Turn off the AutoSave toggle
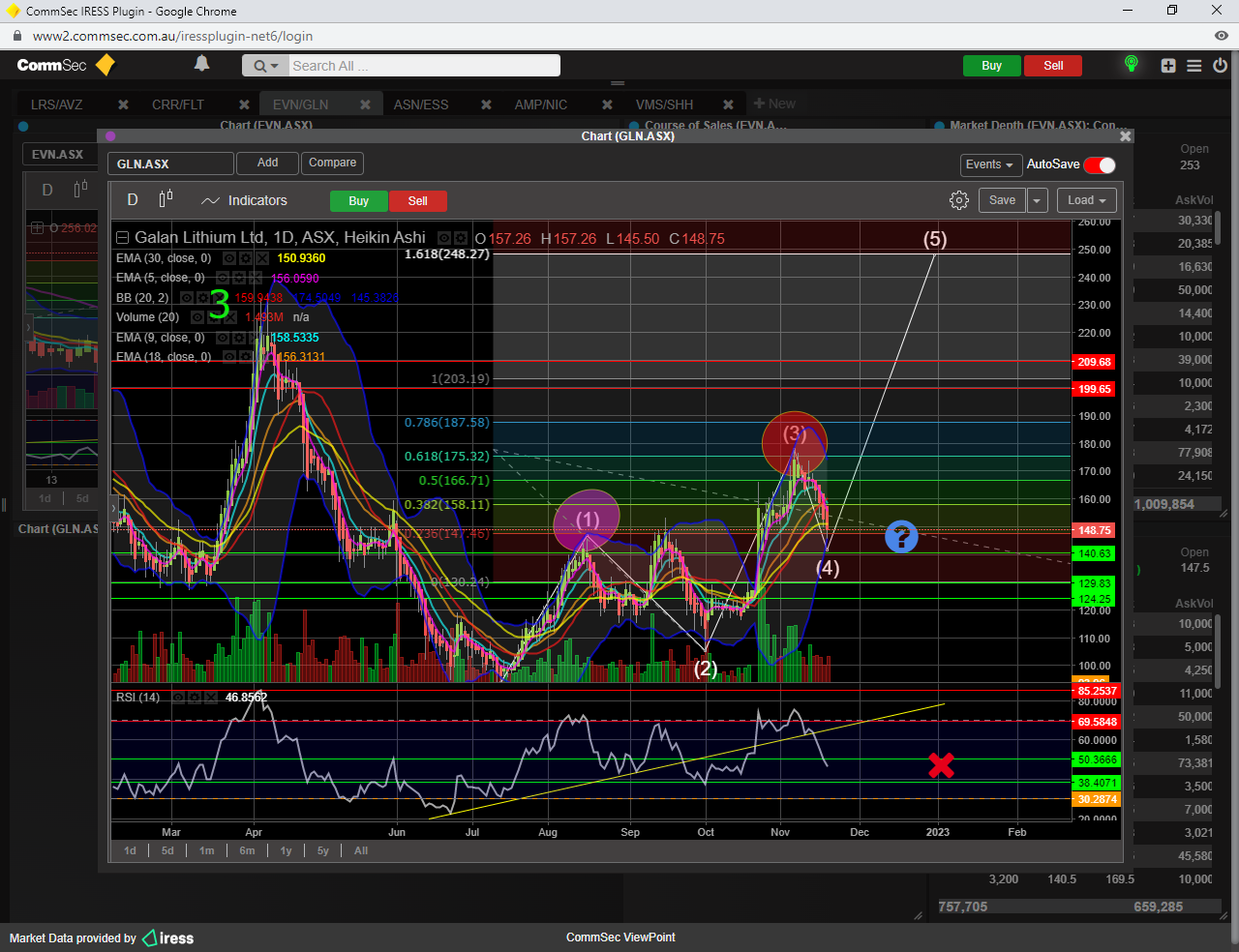 click(1100, 164)
